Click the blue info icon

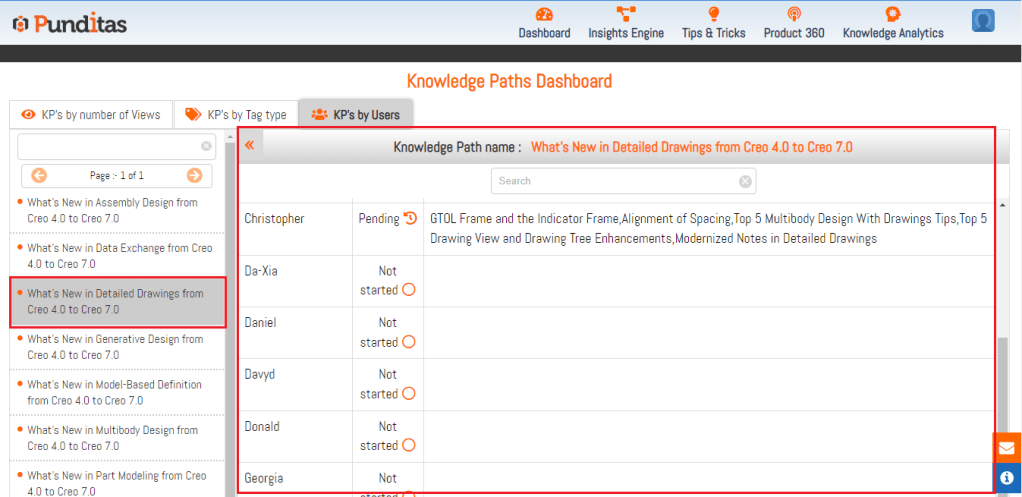tap(1007, 478)
